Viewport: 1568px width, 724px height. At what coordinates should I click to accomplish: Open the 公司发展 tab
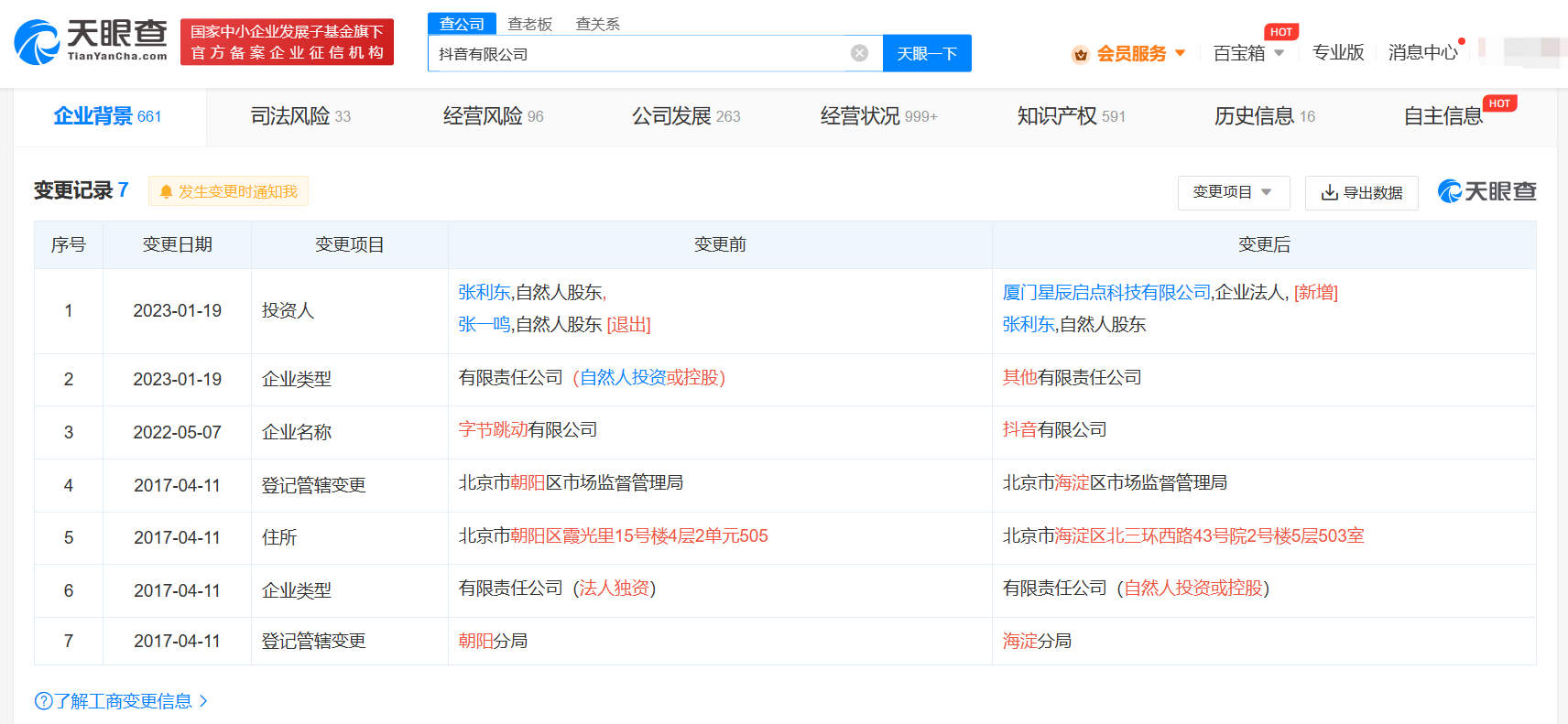pos(686,116)
